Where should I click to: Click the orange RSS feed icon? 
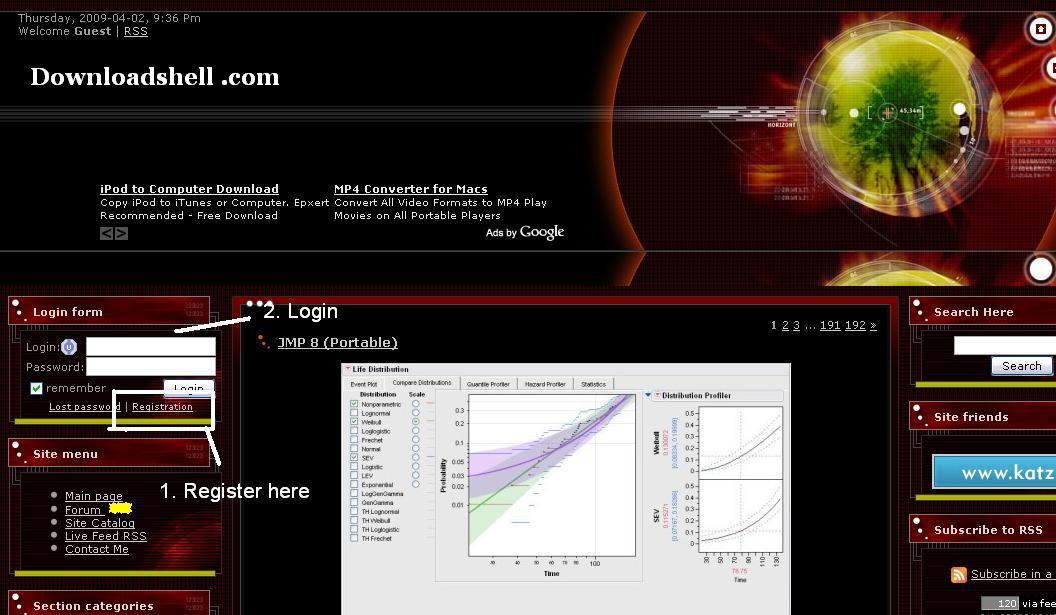[x=959, y=575]
